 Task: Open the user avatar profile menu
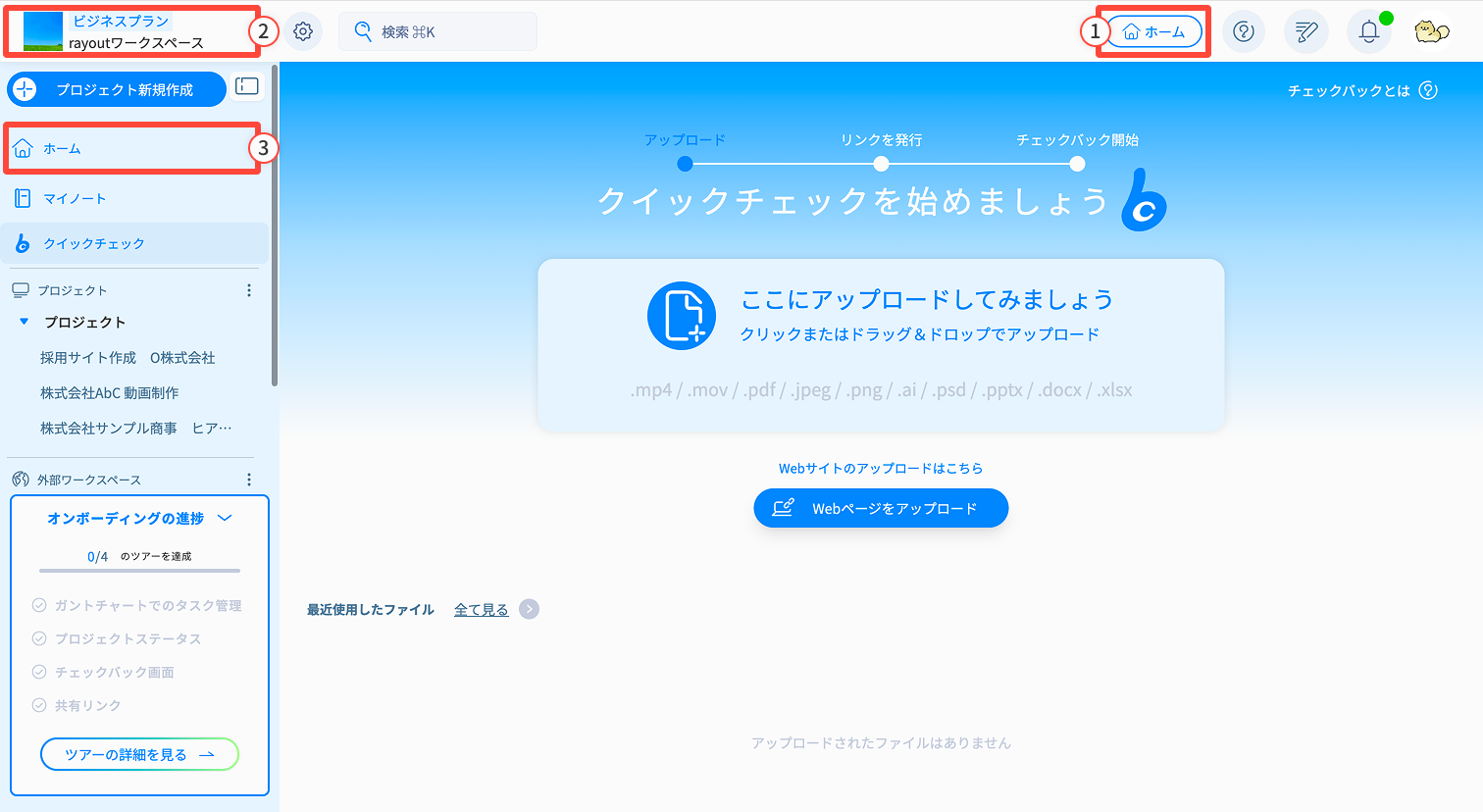[1432, 31]
